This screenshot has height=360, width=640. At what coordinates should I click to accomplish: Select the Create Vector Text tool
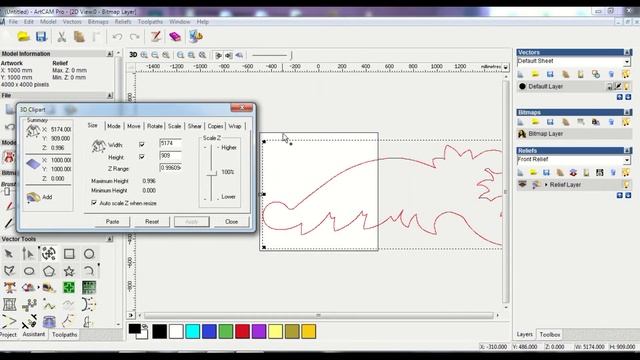9,288
